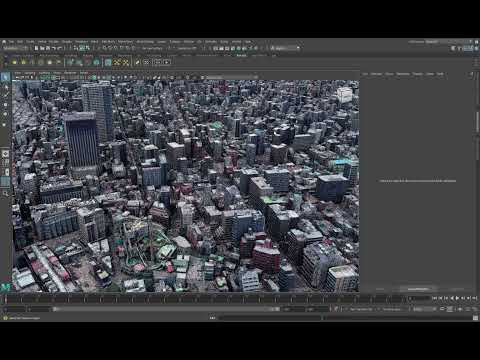Viewport: 480px width, 360px height.
Task: Select the Move tool in toolbox
Action: [5, 105]
